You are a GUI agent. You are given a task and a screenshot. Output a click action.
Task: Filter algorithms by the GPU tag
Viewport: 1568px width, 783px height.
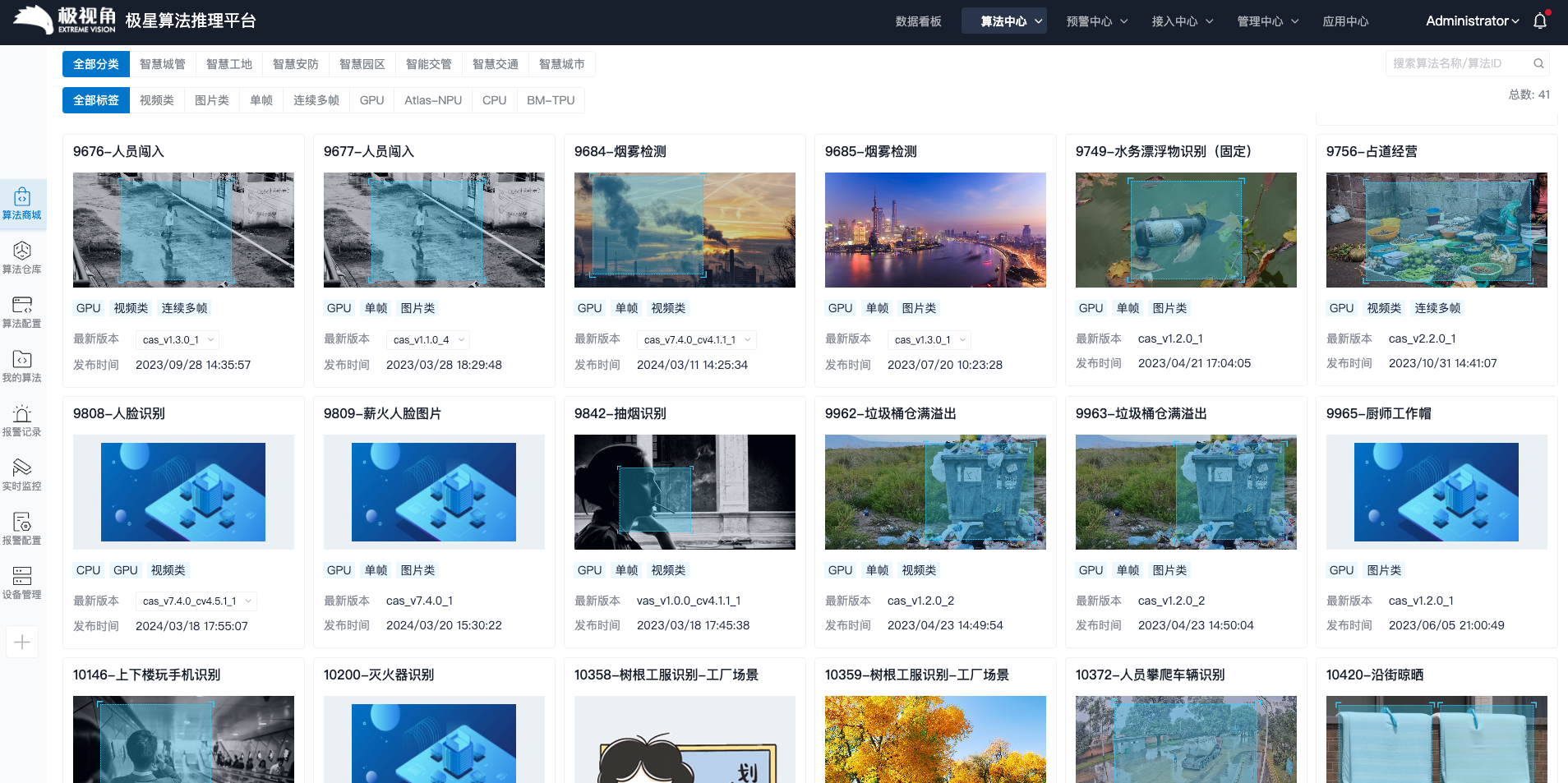coord(371,99)
